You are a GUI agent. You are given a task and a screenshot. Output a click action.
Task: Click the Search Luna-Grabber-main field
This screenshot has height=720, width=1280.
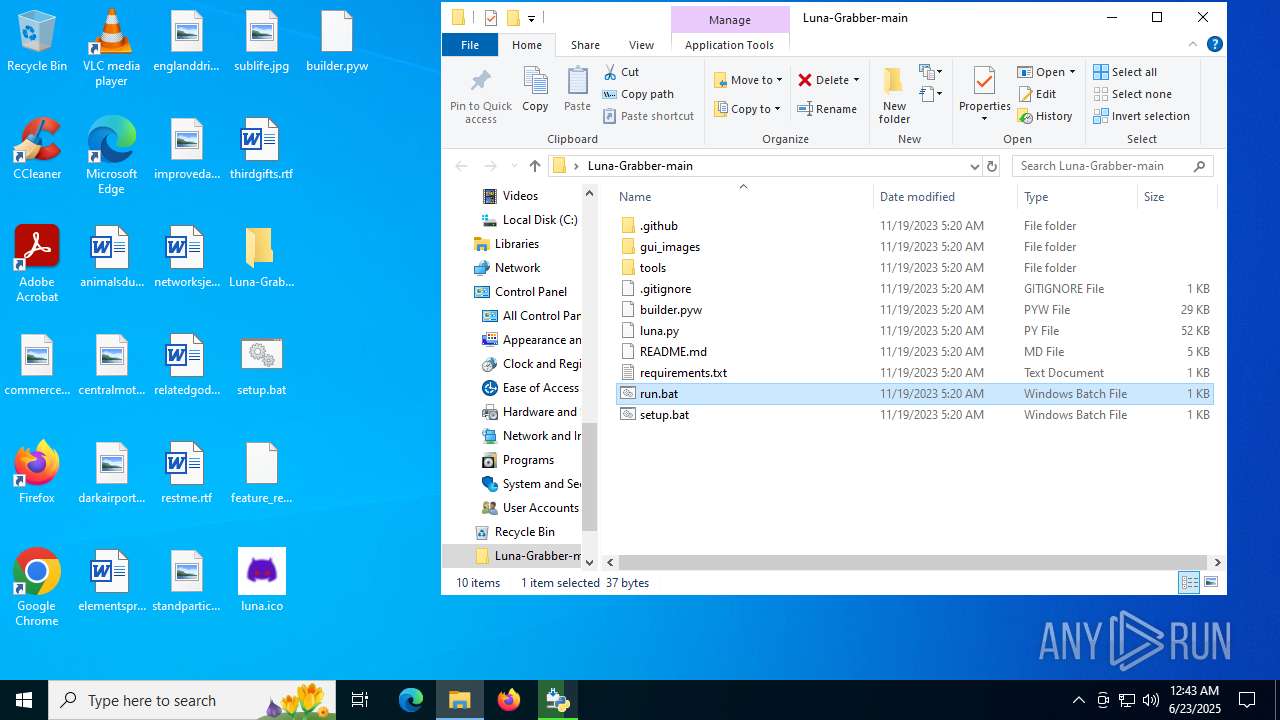(x=1112, y=166)
